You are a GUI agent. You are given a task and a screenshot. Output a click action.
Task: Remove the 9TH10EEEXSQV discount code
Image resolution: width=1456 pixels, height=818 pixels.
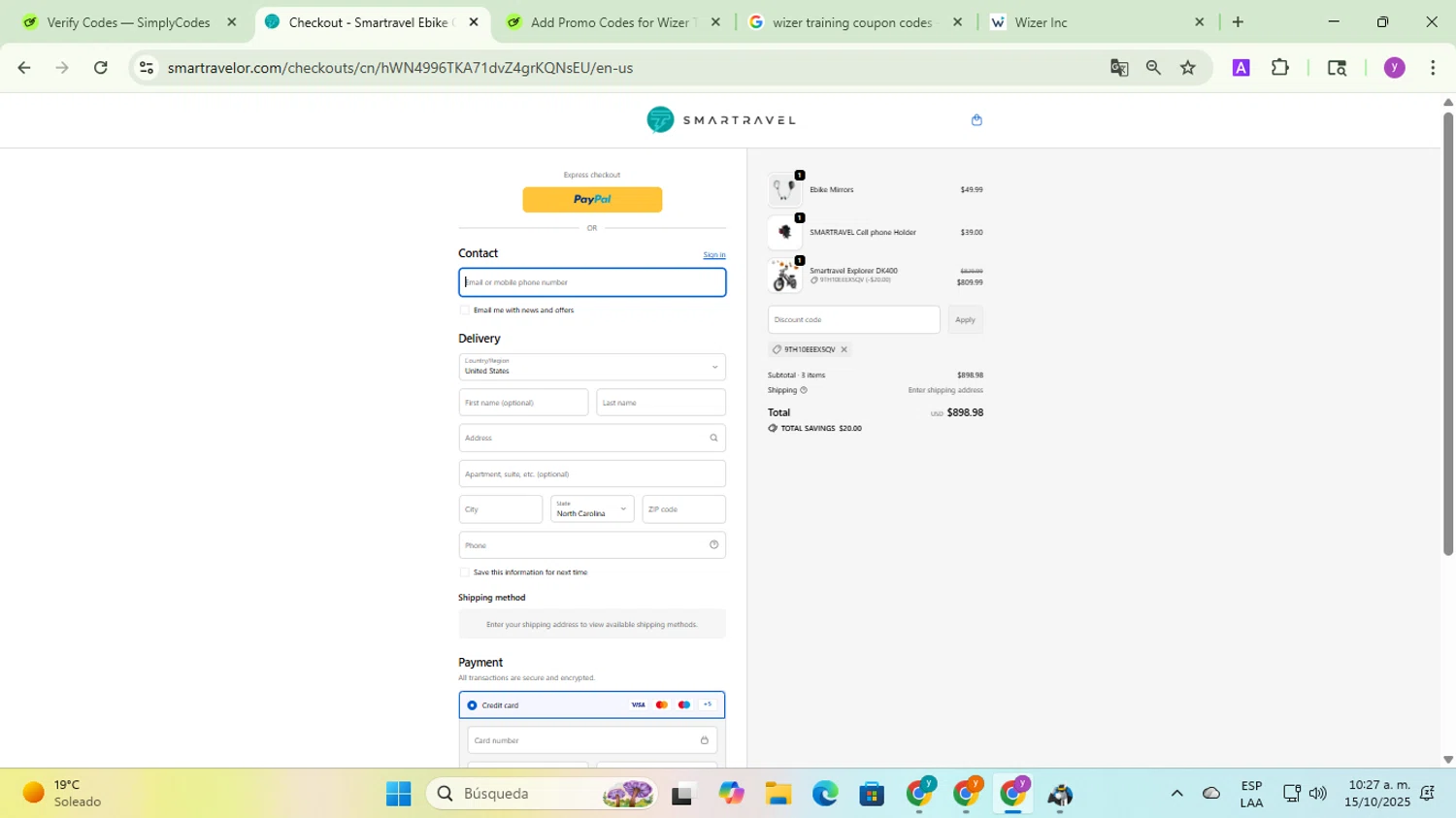coord(844,349)
